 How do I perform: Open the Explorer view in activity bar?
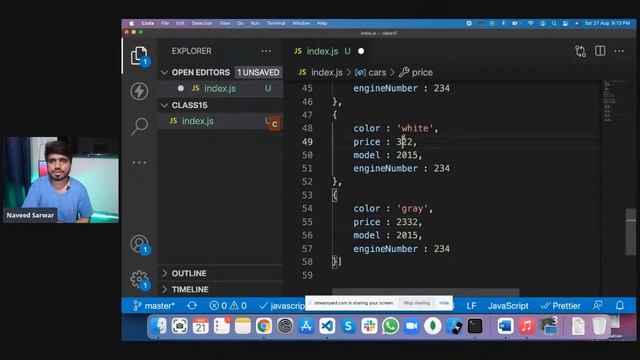pyautogui.click(x=139, y=56)
